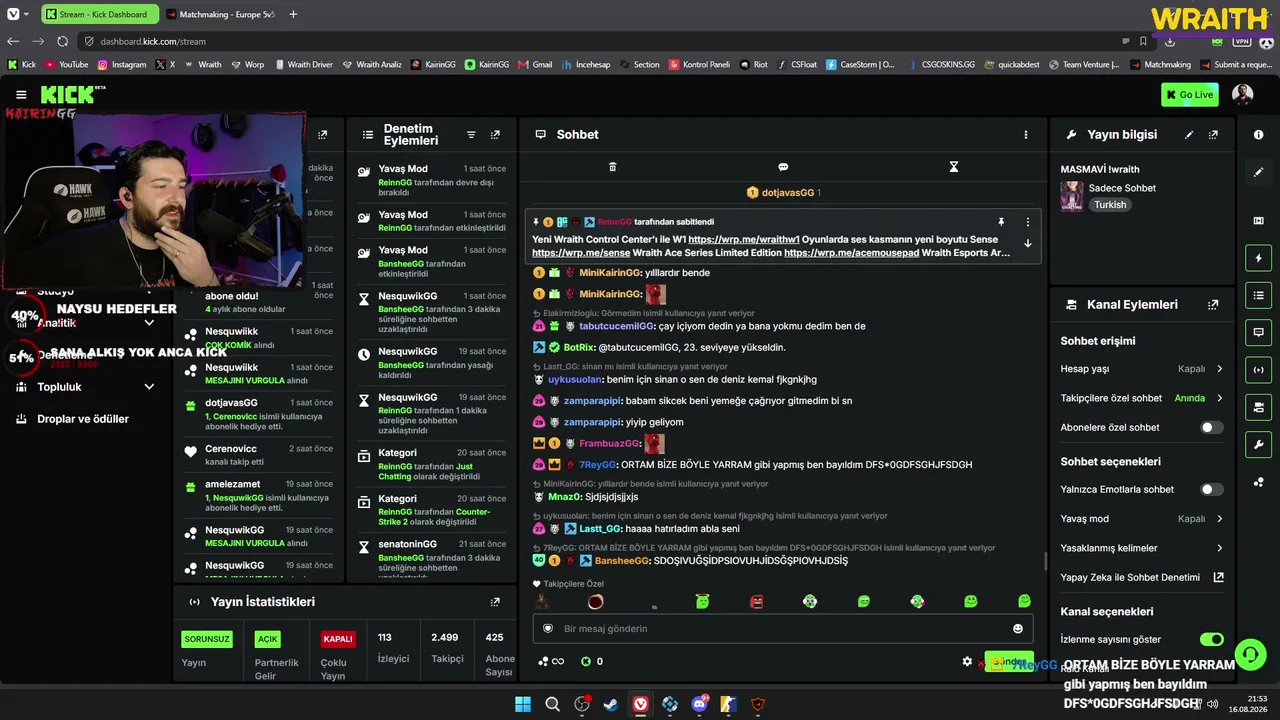Click the Turkish language tag
Image resolution: width=1280 pixels, height=720 pixels.
coord(1109,205)
